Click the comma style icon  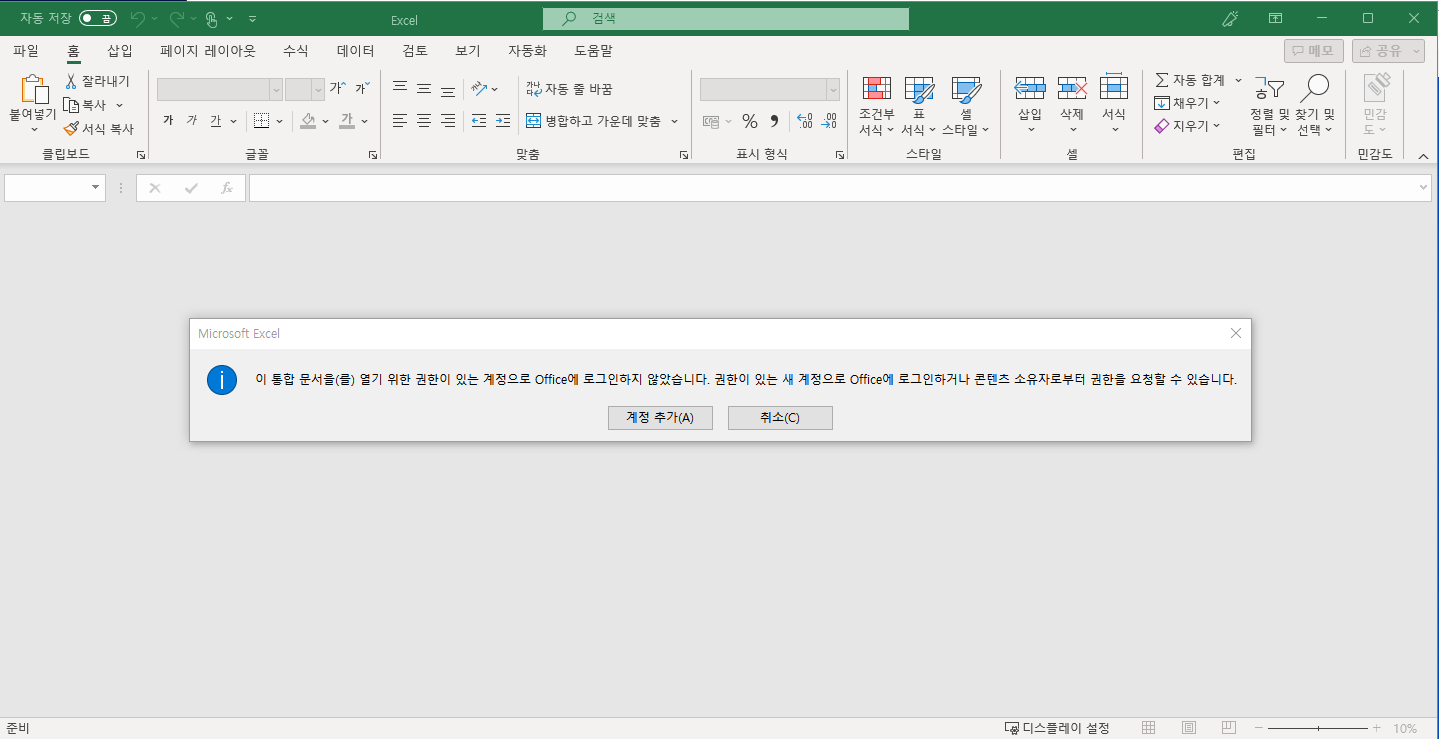[774, 121]
